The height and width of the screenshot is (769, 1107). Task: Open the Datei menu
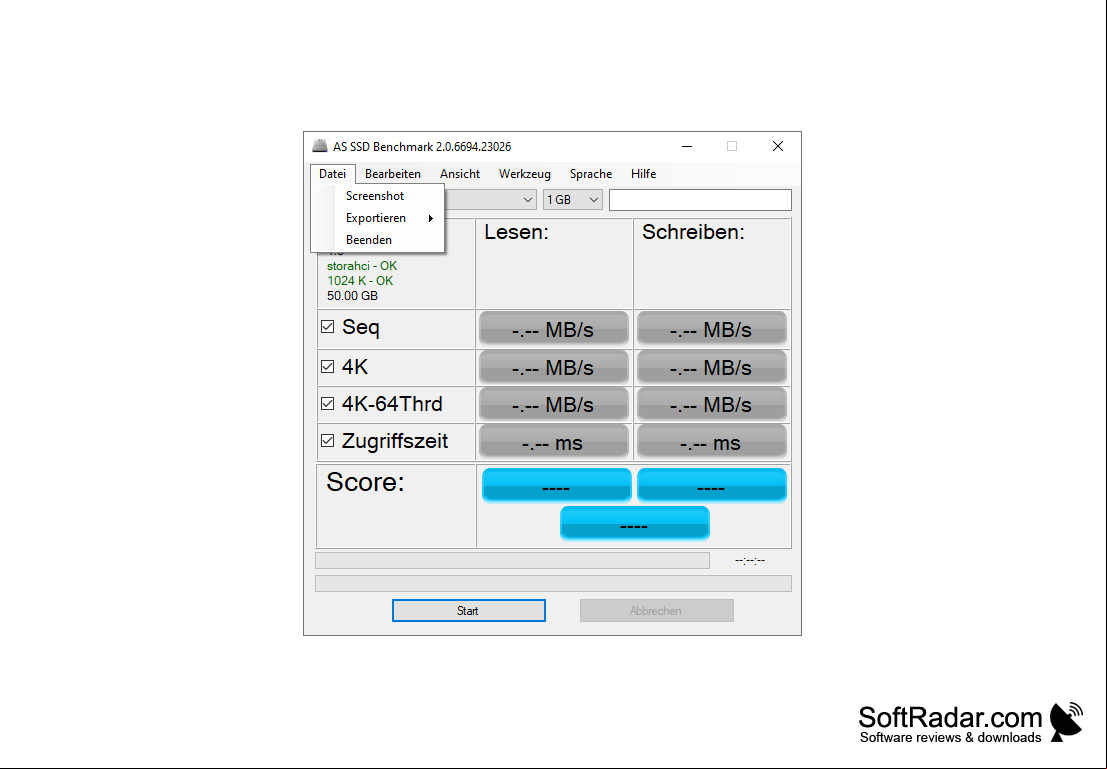pos(333,174)
